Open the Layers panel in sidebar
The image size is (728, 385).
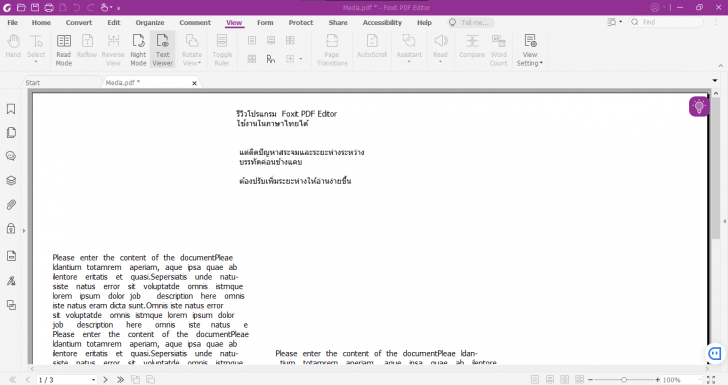[x=11, y=180]
